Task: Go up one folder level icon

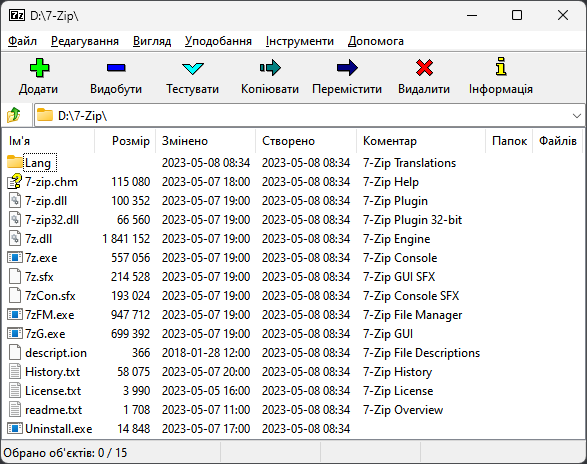Action: click(14, 115)
